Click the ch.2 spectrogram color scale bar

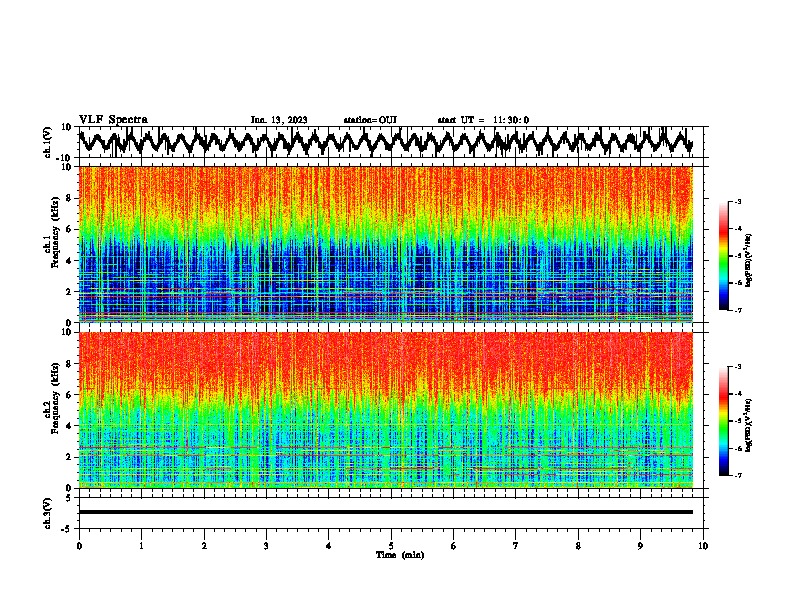pos(724,421)
